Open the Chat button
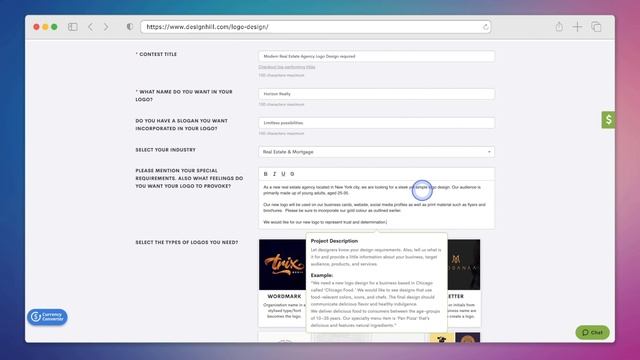 (592, 332)
